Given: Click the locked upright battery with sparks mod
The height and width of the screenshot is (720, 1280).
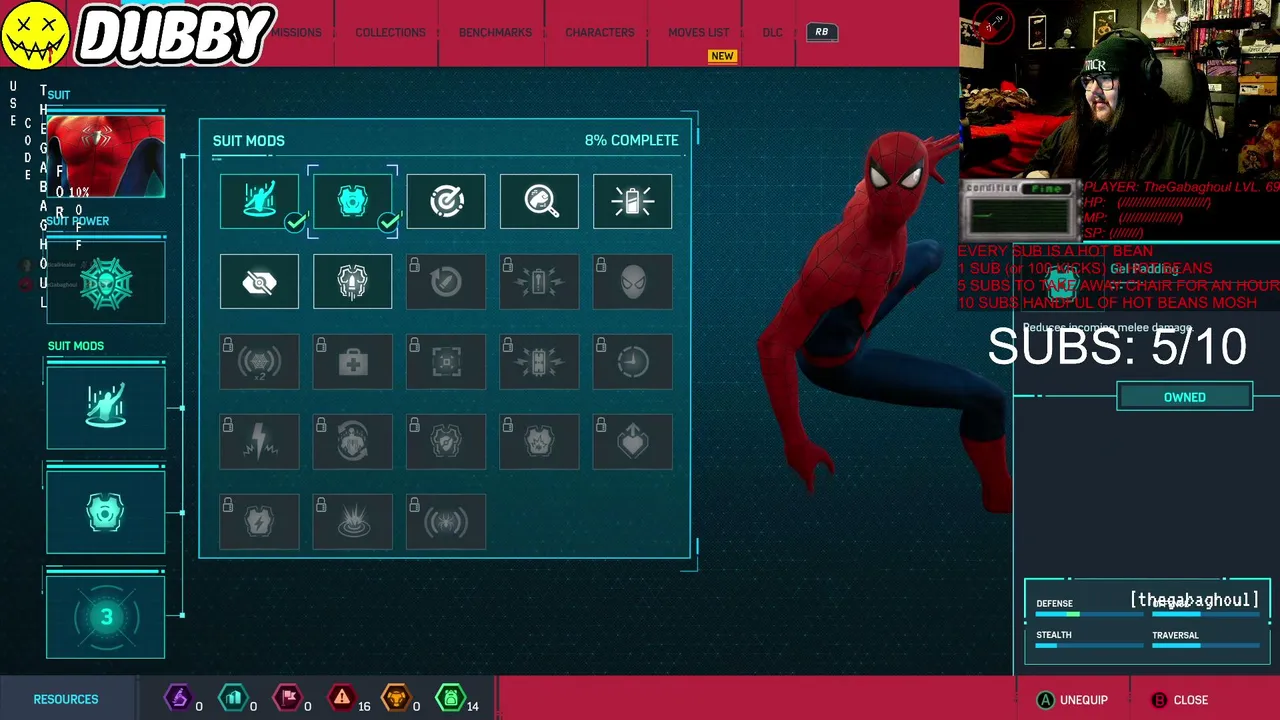Looking at the screenshot, I should (539, 281).
